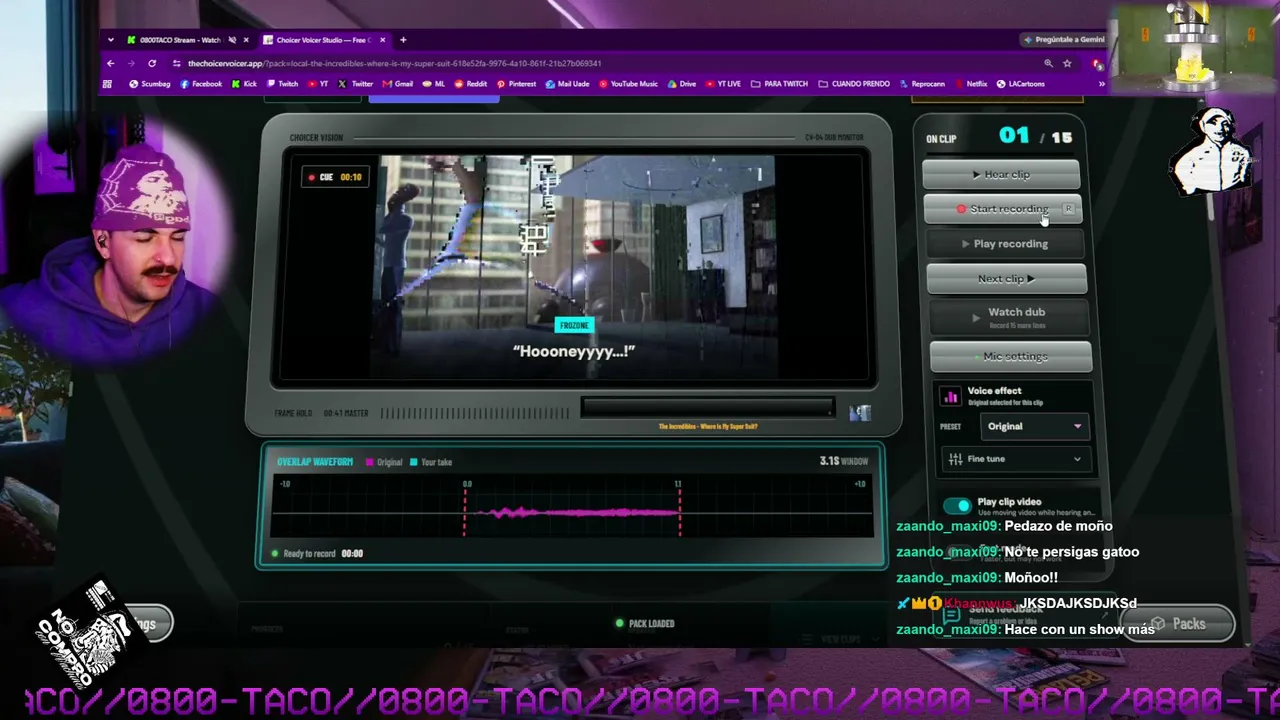Click Pregúntale a Gemini button
Screen dimensions: 1280x720
(1064, 40)
